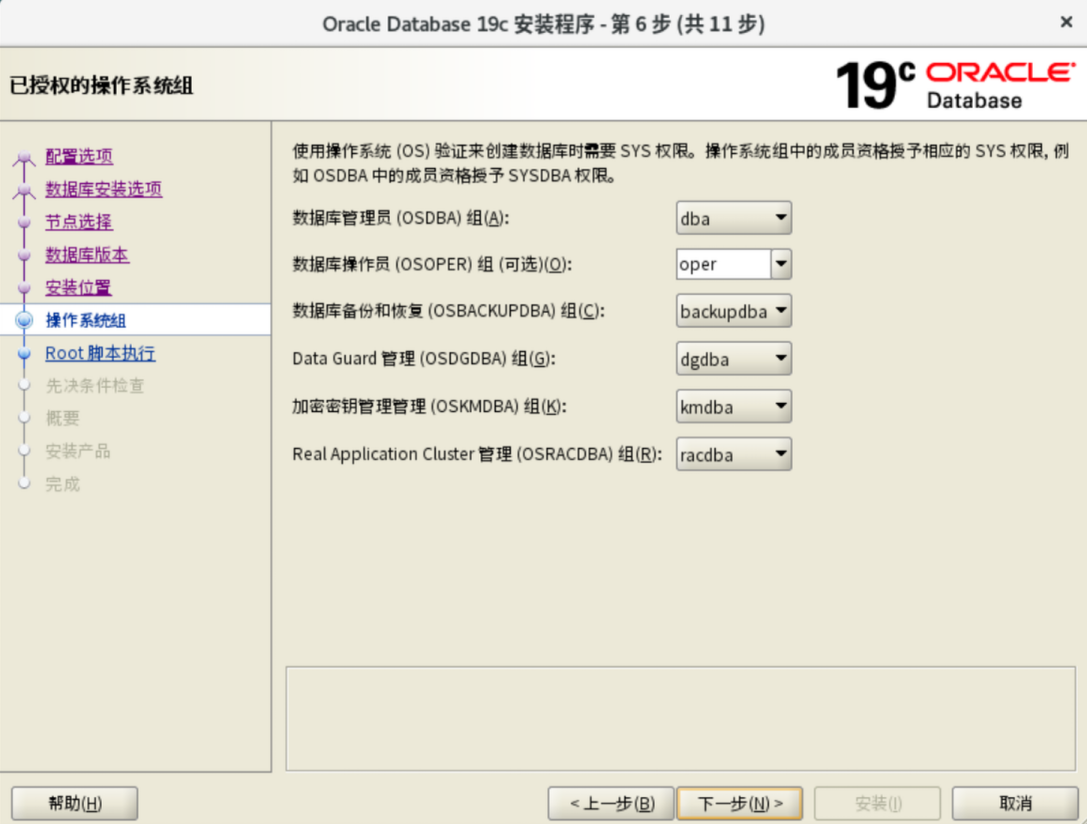This screenshot has width=1087, height=824.
Task: Expand the OSBACKUPDBA backupdba dropdown
Action: tap(734, 312)
